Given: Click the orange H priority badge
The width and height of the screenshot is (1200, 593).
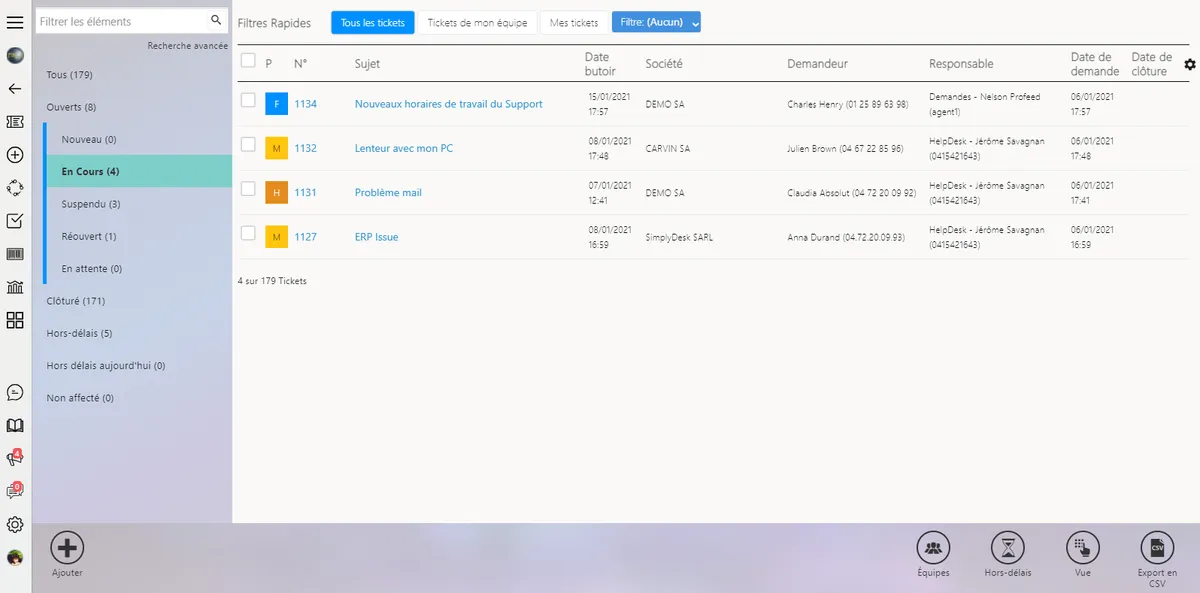Looking at the screenshot, I should (x=276, y=192).
